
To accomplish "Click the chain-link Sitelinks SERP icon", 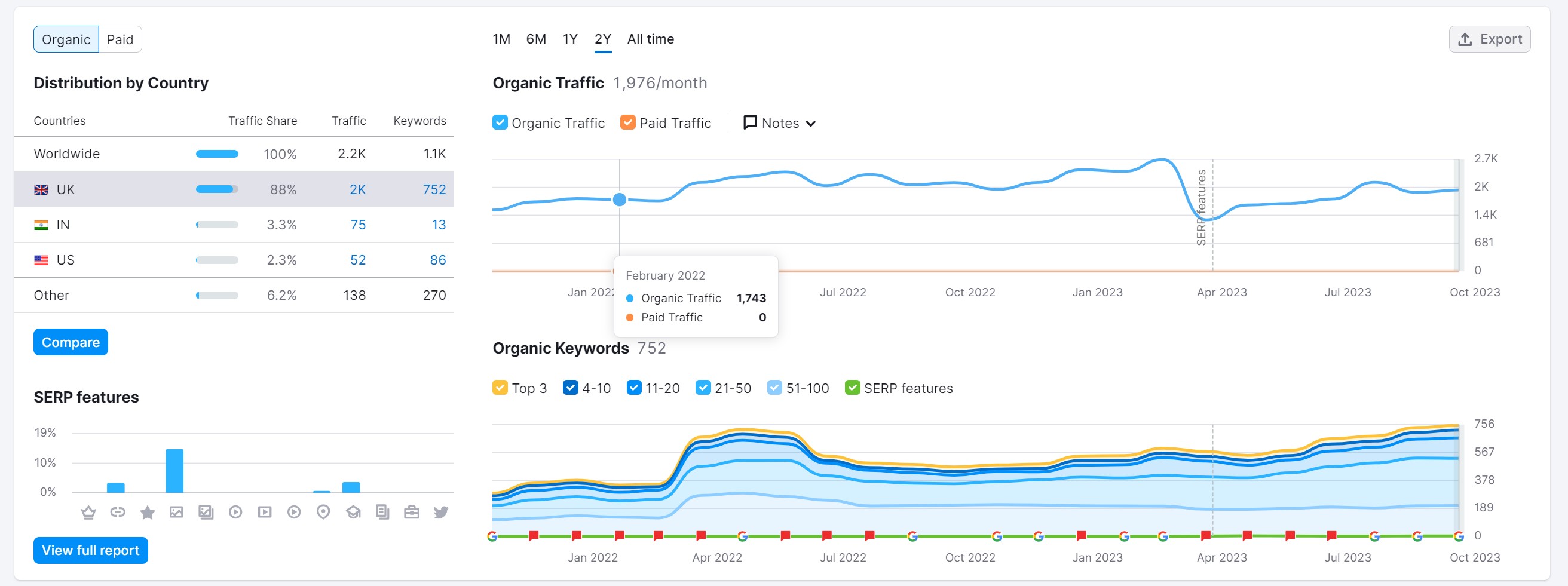I will point(118,513).
